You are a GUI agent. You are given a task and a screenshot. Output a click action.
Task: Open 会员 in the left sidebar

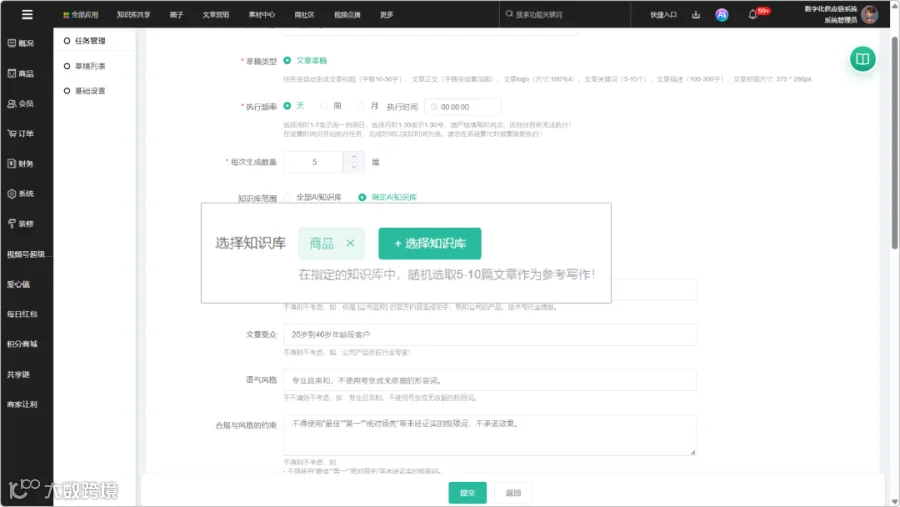click(21, 103)
